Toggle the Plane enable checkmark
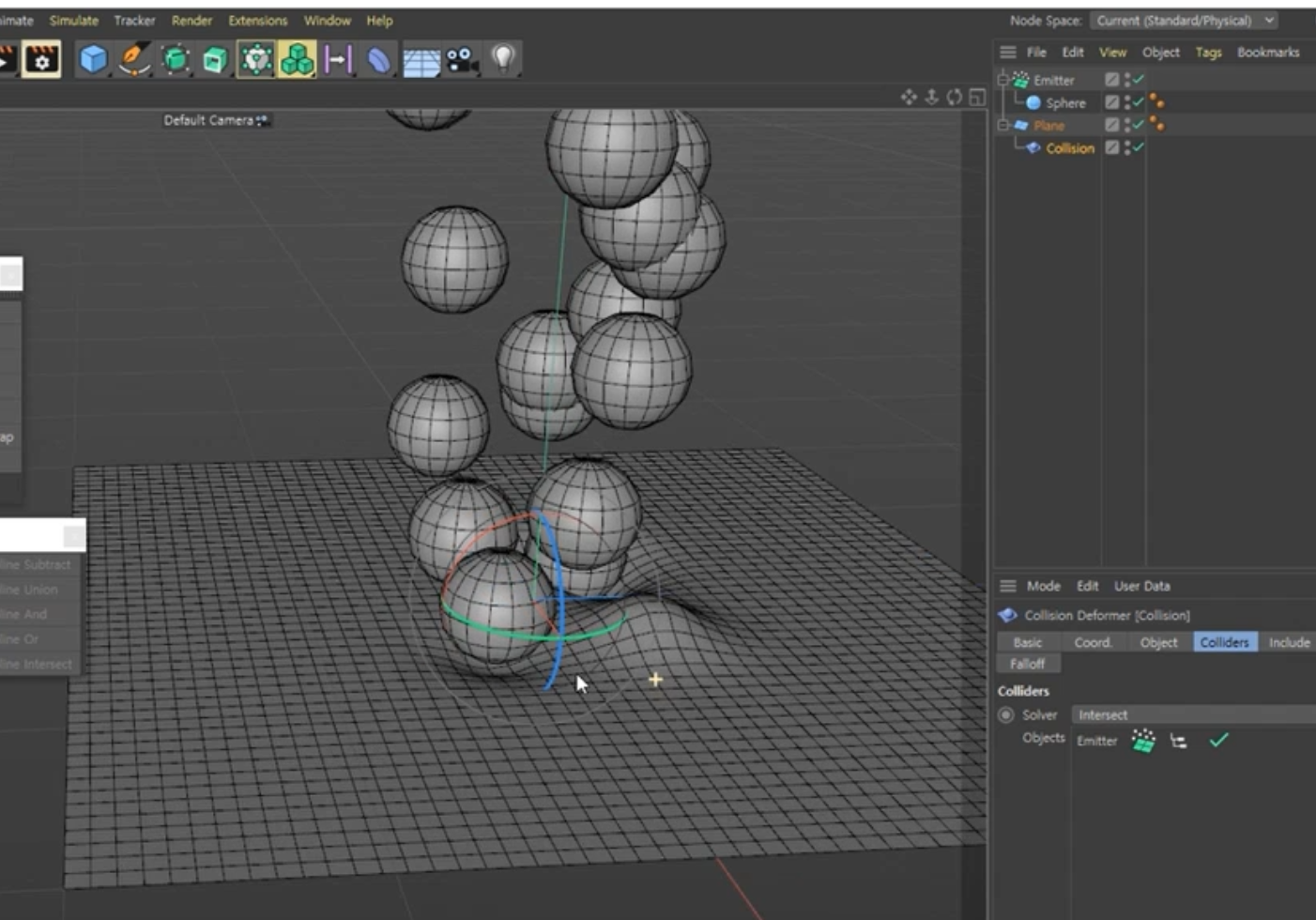 tap(1139, 125)
